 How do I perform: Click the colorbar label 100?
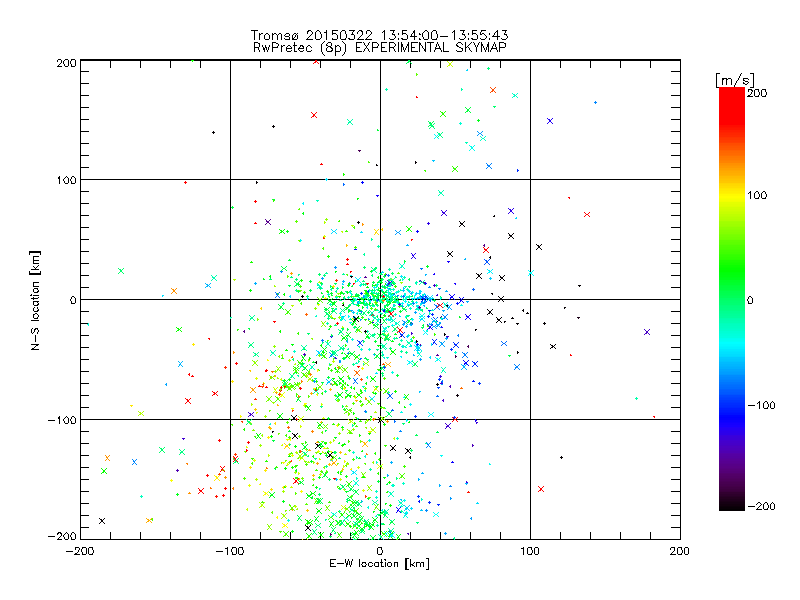click(757, 195)
